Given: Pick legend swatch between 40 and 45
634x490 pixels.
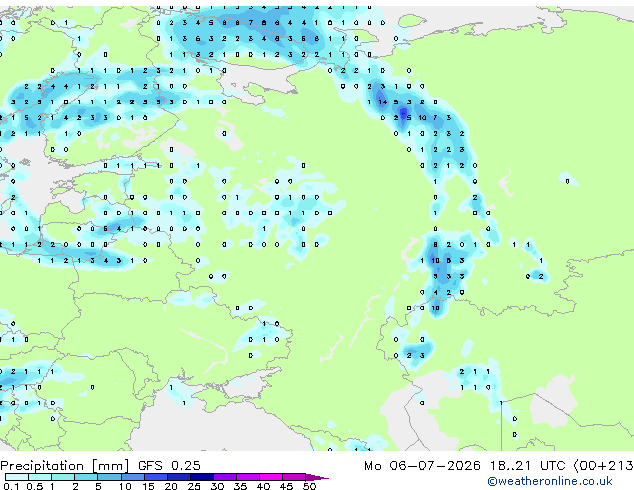Looking at the screenshot, I should (x=271, y=477).
